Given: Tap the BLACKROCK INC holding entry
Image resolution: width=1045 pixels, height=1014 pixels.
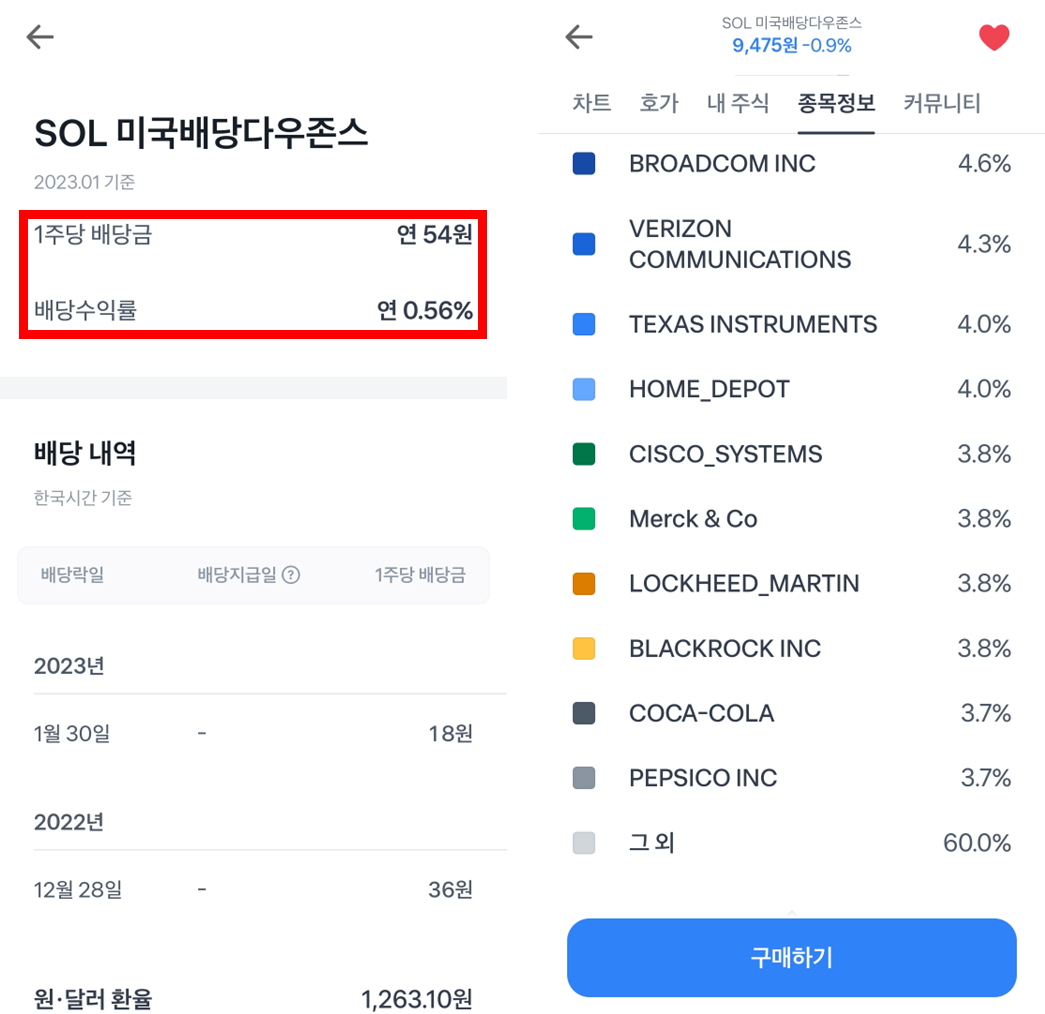Looking at the screenshot, I should coord(724,648).
